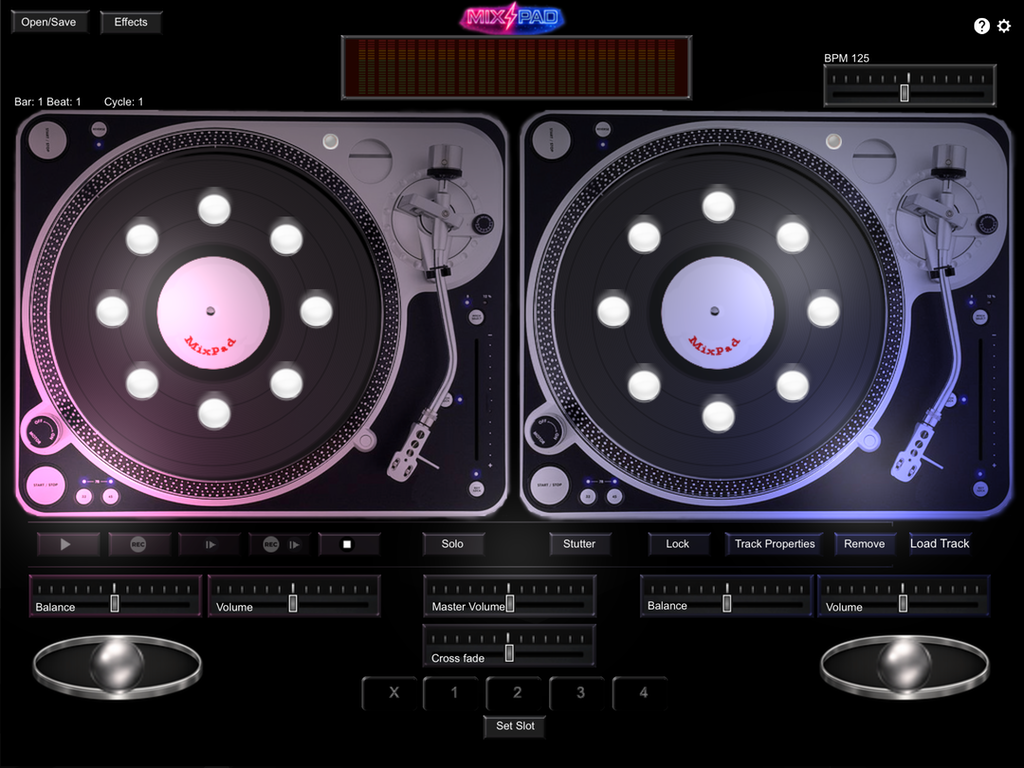Open the settings gear icon

point(1004,25)
